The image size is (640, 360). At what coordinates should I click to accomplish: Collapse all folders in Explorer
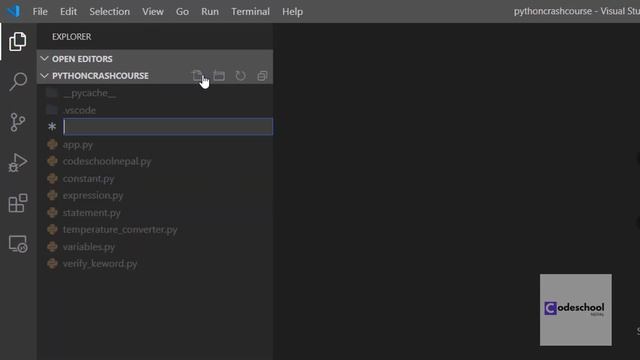pos(262,76)
